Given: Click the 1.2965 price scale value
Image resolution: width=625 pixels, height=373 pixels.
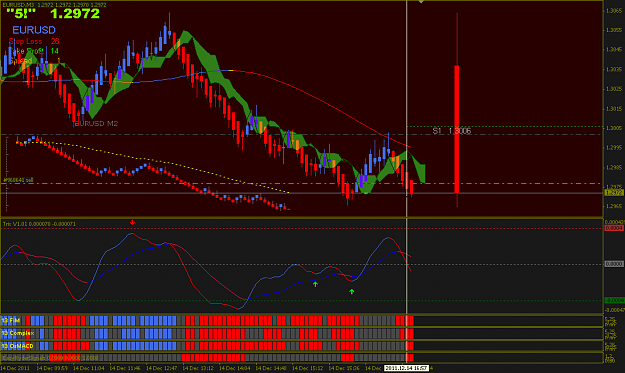Looking at the screenshot, I should tap(614, 206).
